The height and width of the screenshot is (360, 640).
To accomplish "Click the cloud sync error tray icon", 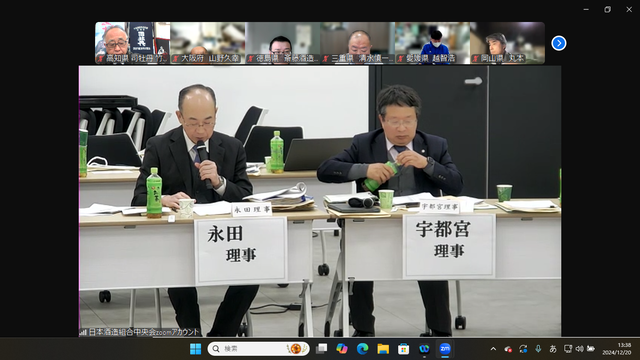I will click(508, 349).
